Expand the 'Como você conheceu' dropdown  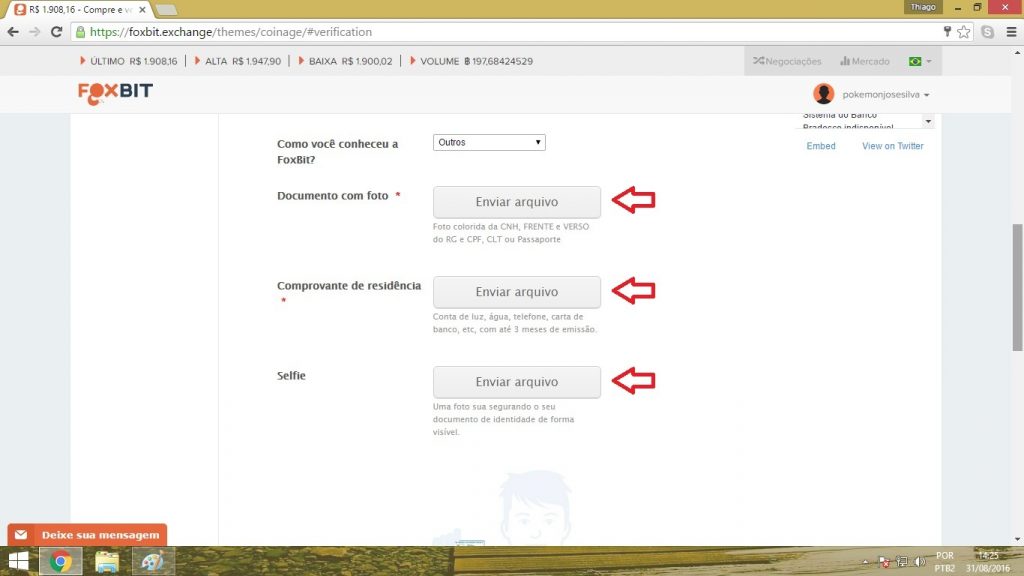coord(490,143)
